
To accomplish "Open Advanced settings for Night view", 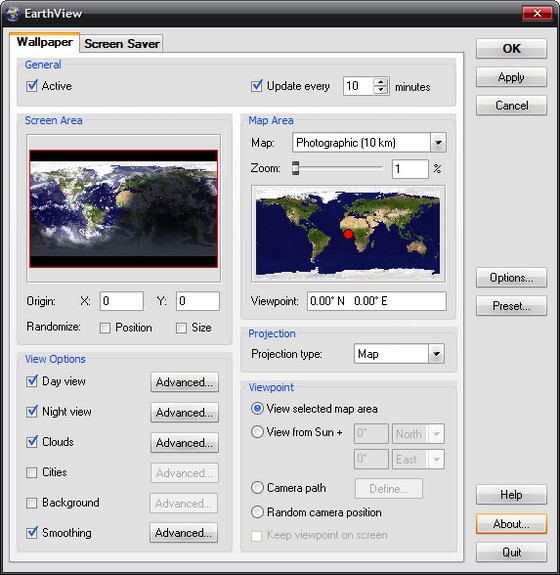I will pos(184,413).
